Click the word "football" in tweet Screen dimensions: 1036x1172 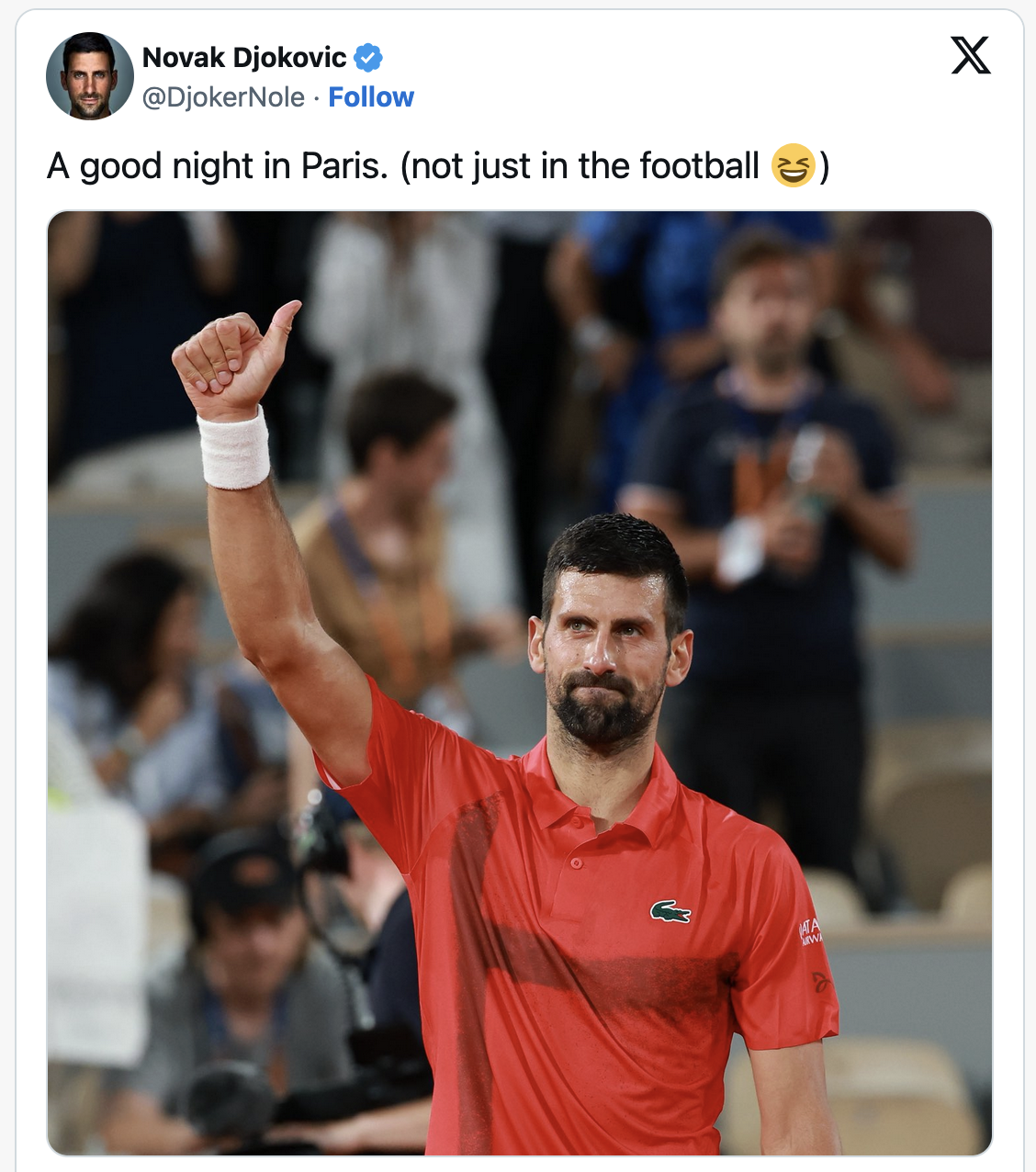click(699, 166)
